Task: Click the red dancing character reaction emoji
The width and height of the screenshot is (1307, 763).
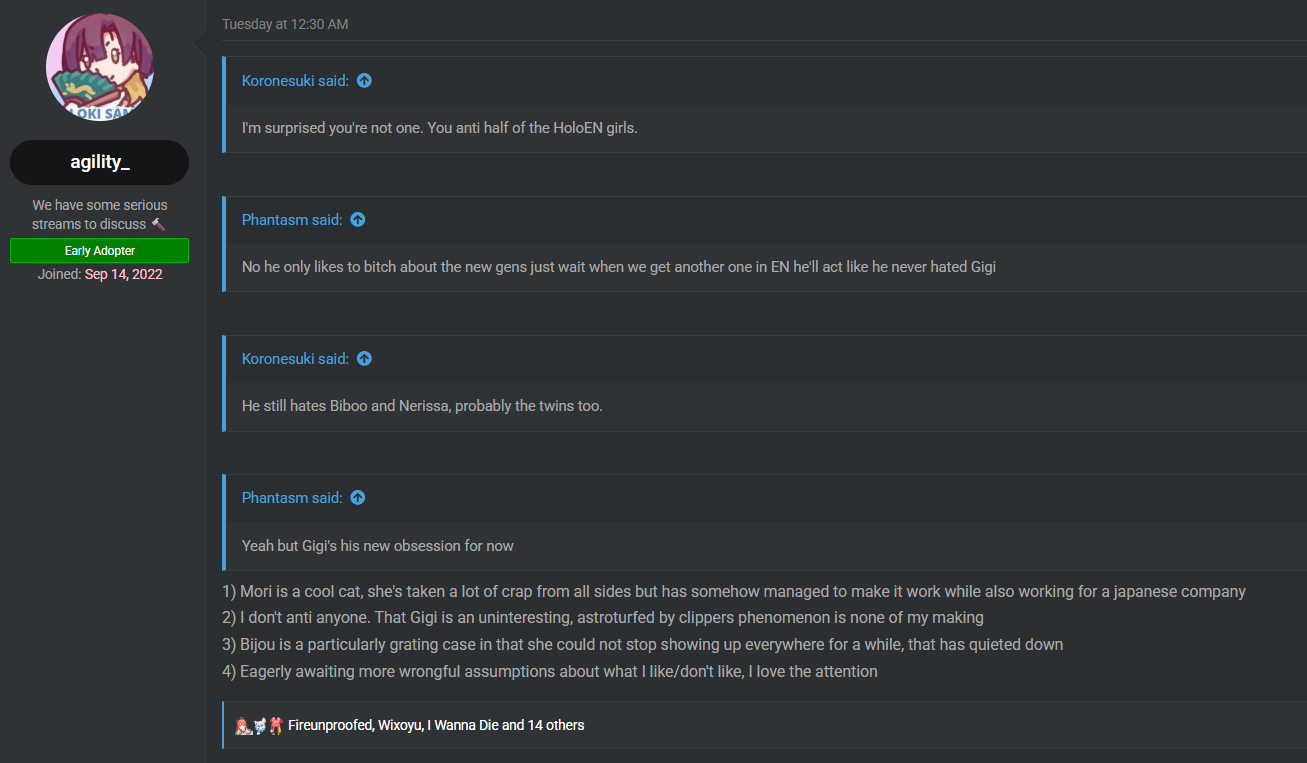Action: tap(275, 725)
